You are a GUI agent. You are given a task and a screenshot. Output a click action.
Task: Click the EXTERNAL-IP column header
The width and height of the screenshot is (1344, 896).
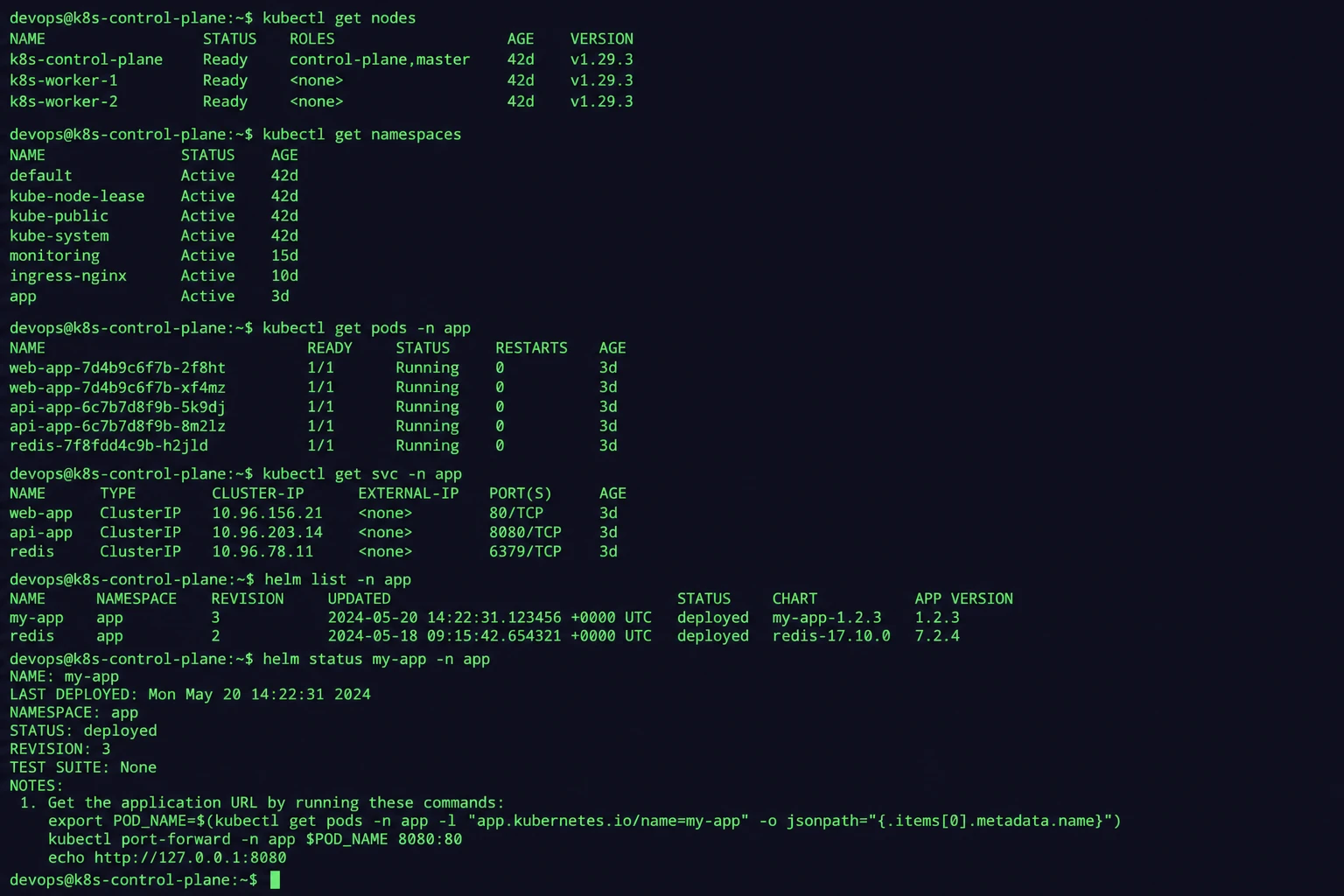point(408,493)
